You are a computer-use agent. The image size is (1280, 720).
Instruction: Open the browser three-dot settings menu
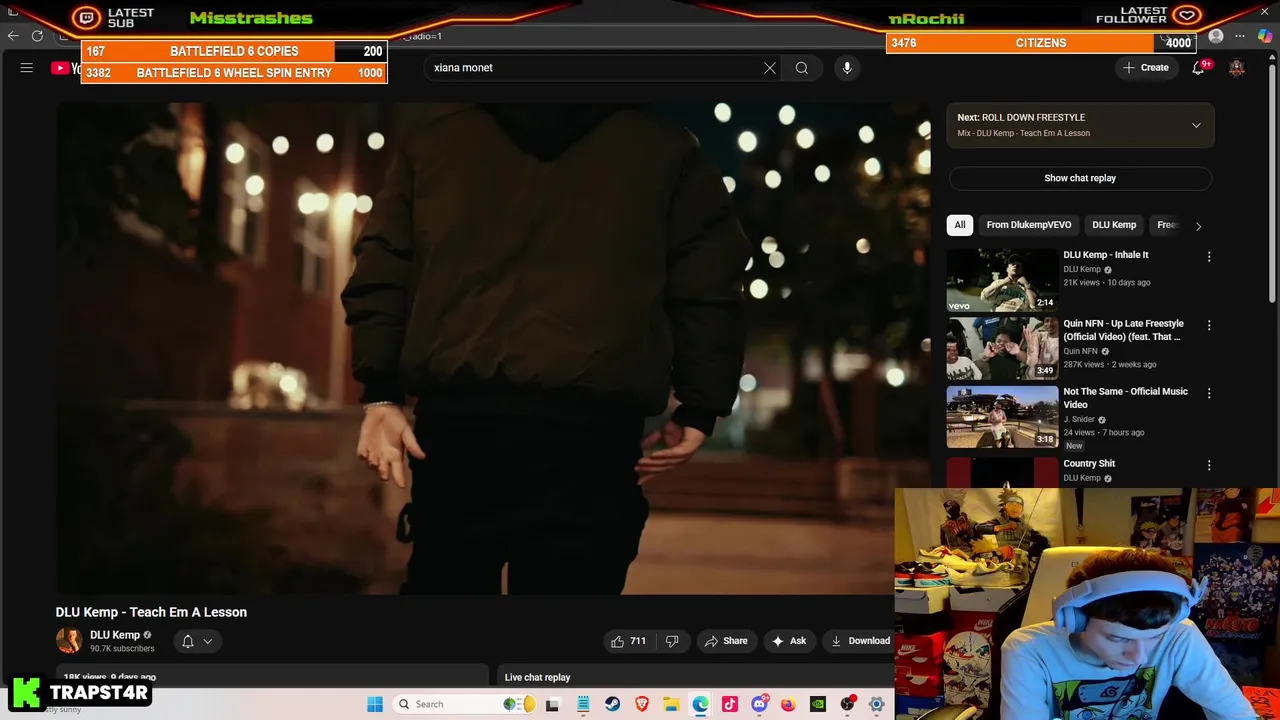pos(1240,36)
